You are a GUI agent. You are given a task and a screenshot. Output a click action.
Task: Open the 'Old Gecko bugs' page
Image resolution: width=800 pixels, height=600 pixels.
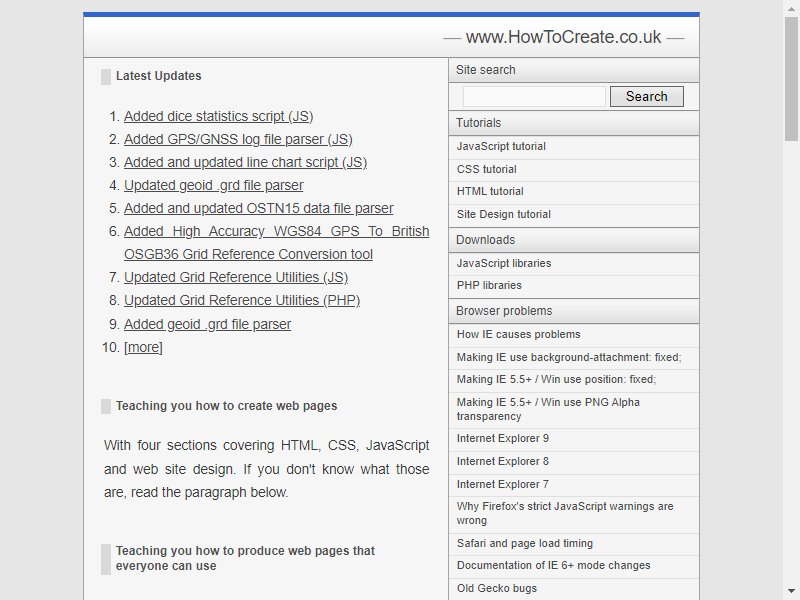(574, 588)
